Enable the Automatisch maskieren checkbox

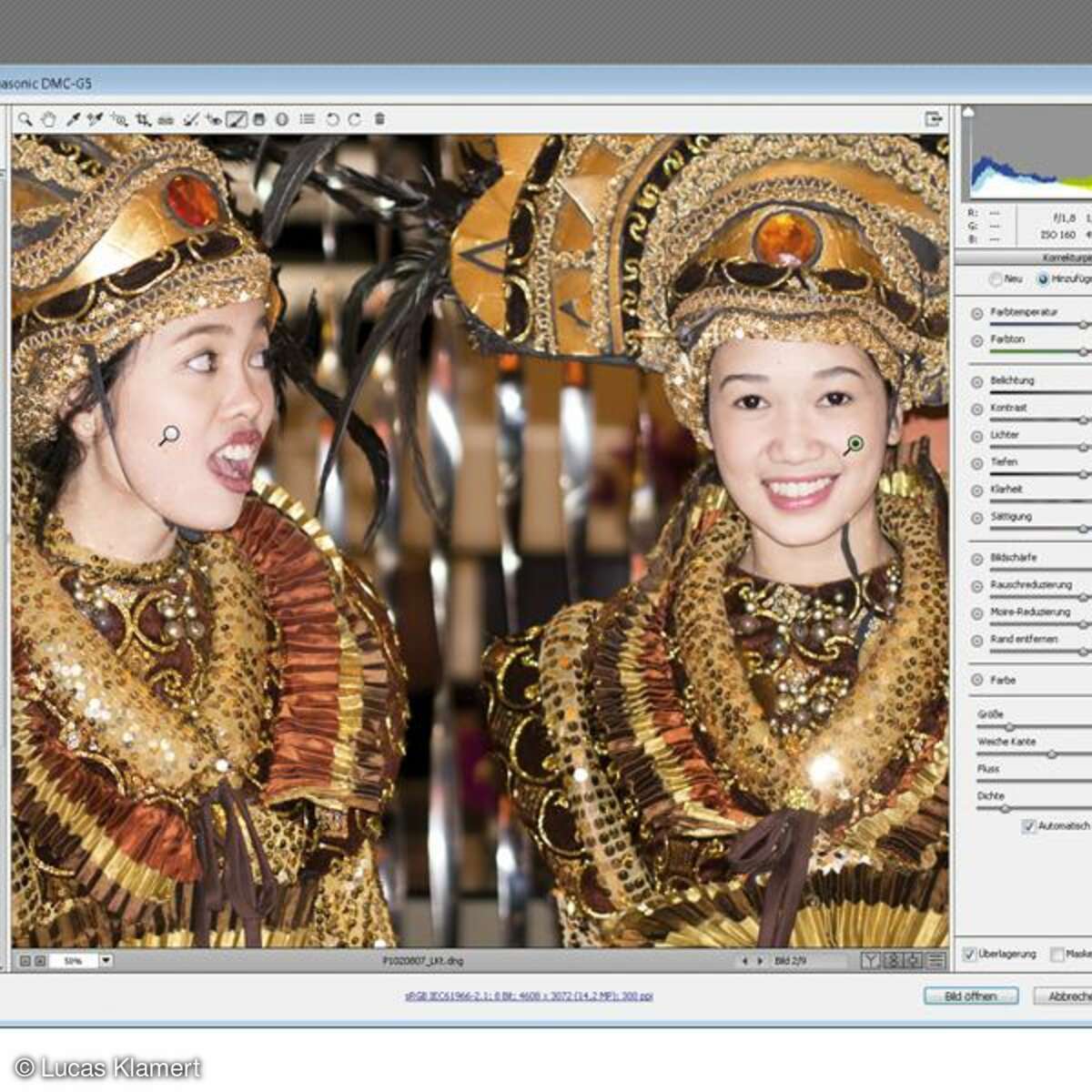click(x=1026, y=826)
